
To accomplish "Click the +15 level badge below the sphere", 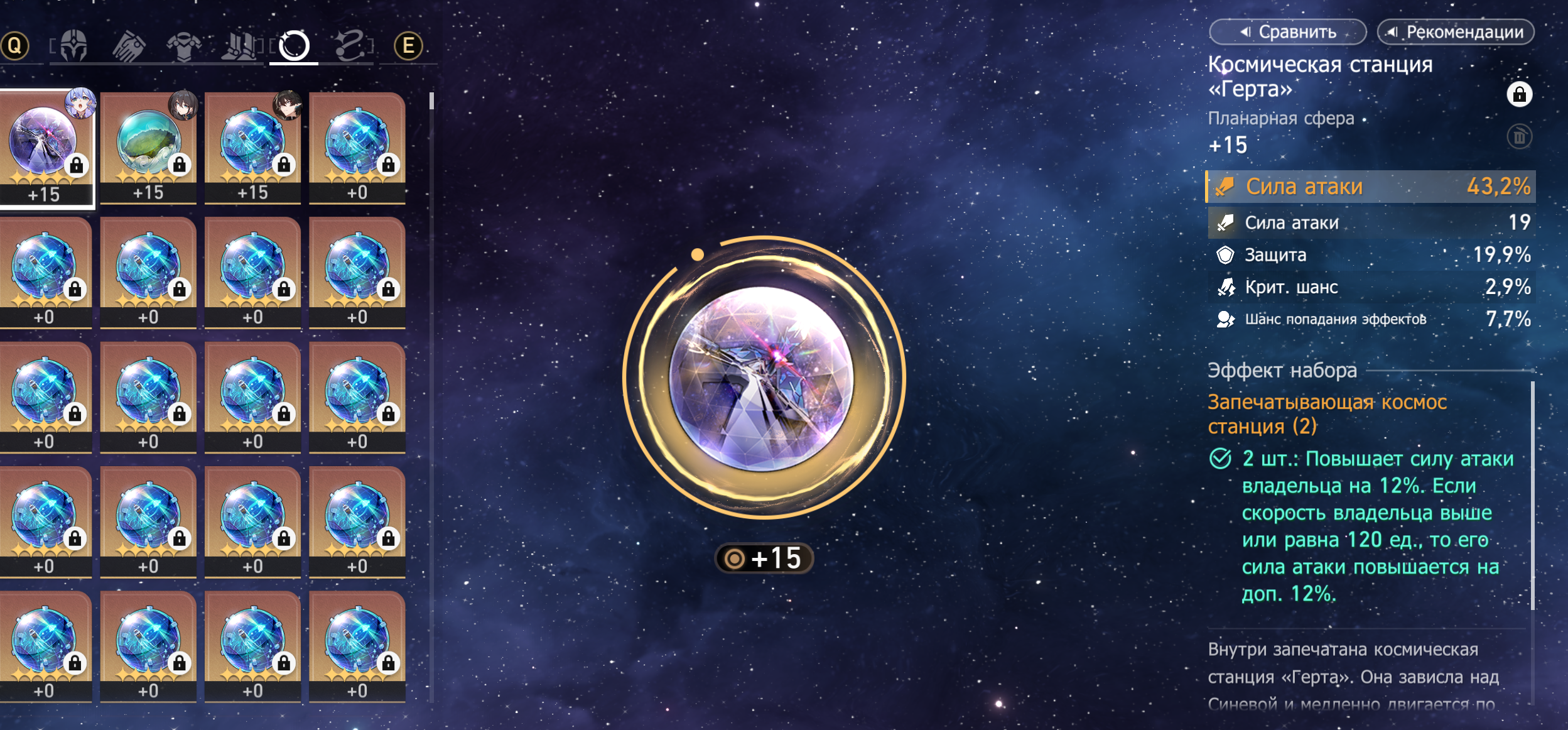I will coord(764,558).
